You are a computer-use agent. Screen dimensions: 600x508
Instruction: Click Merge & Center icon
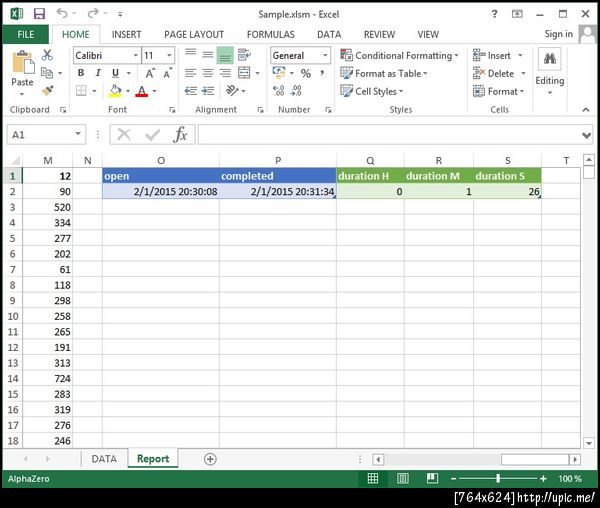pyautogui.click(x=244, y=73)
